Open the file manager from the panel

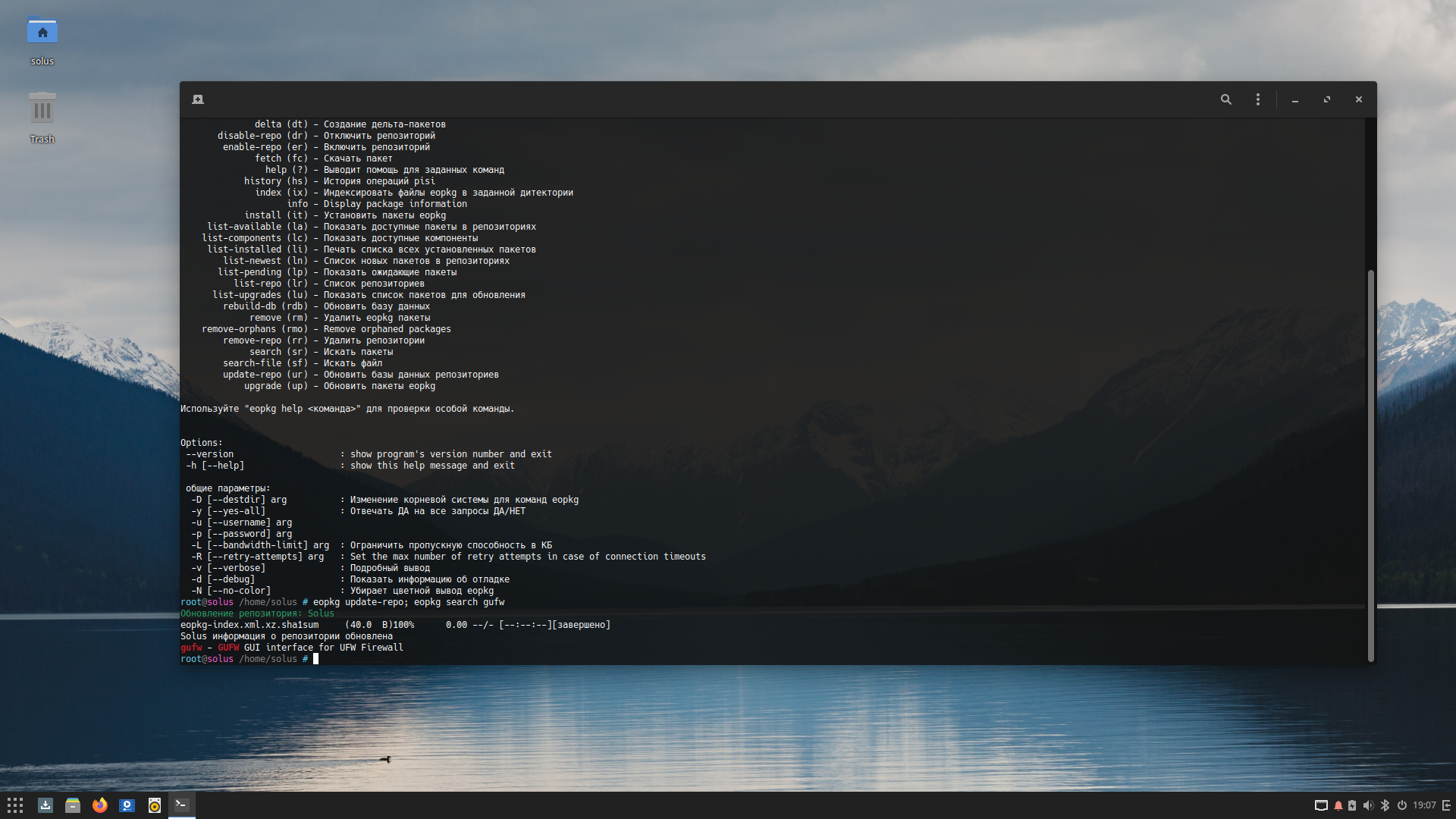coord(73,805)
